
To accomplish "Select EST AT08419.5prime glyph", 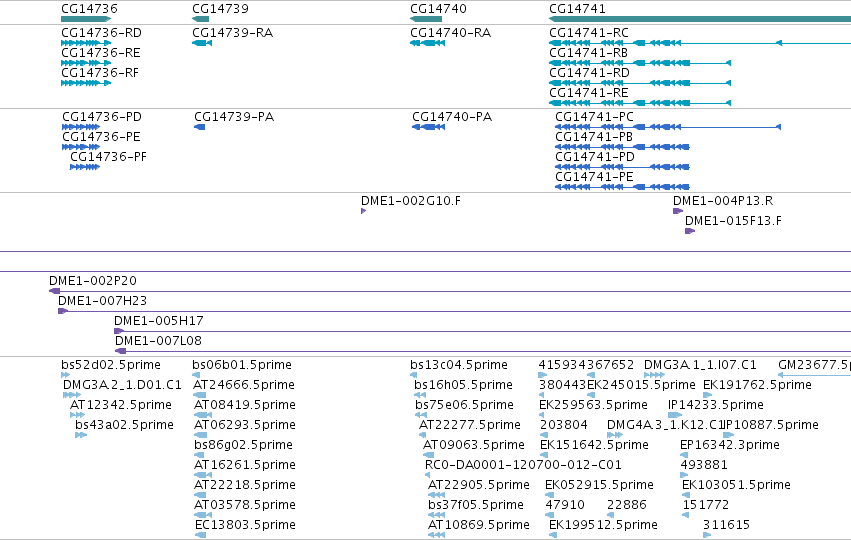I will click(202, 415).
